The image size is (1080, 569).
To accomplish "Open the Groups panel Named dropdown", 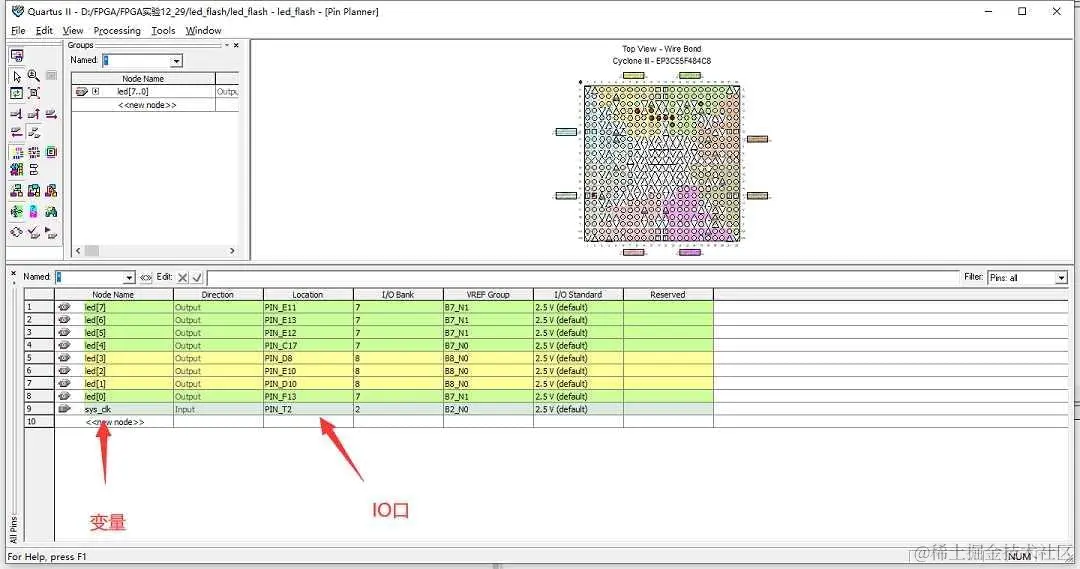I will (x=176, y=61).
